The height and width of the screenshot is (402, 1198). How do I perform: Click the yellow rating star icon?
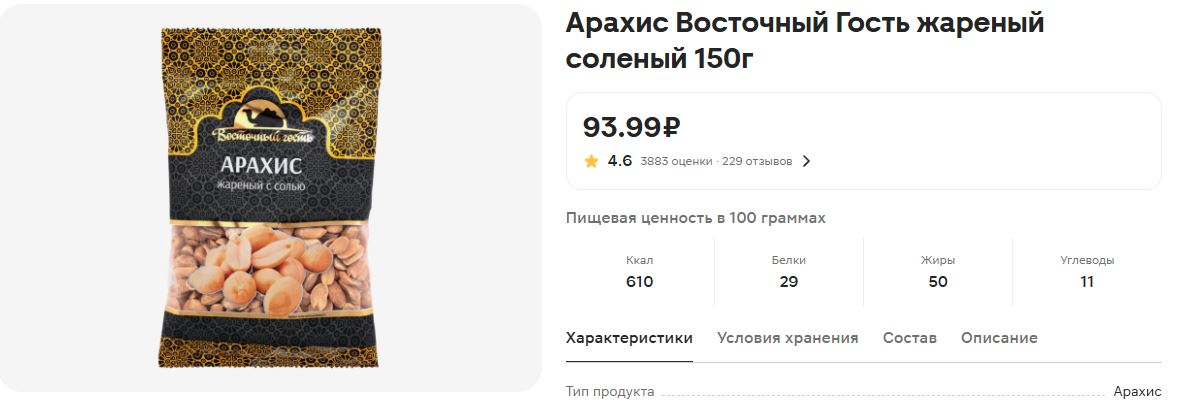click(591, 161)
